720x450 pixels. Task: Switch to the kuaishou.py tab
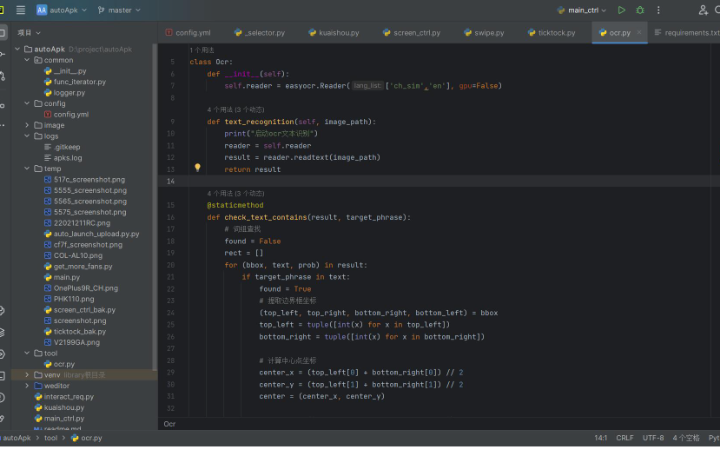click(x=334, y=33)
